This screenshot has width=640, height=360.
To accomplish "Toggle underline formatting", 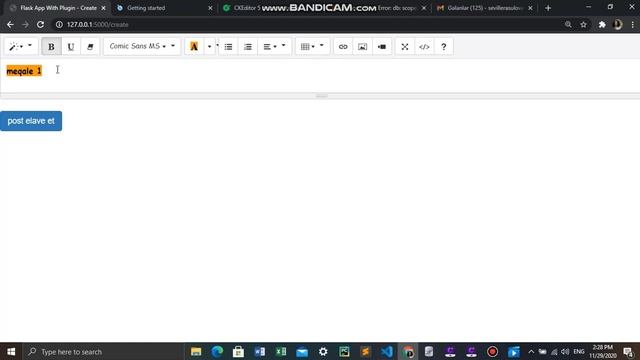I will pos(71,47).
